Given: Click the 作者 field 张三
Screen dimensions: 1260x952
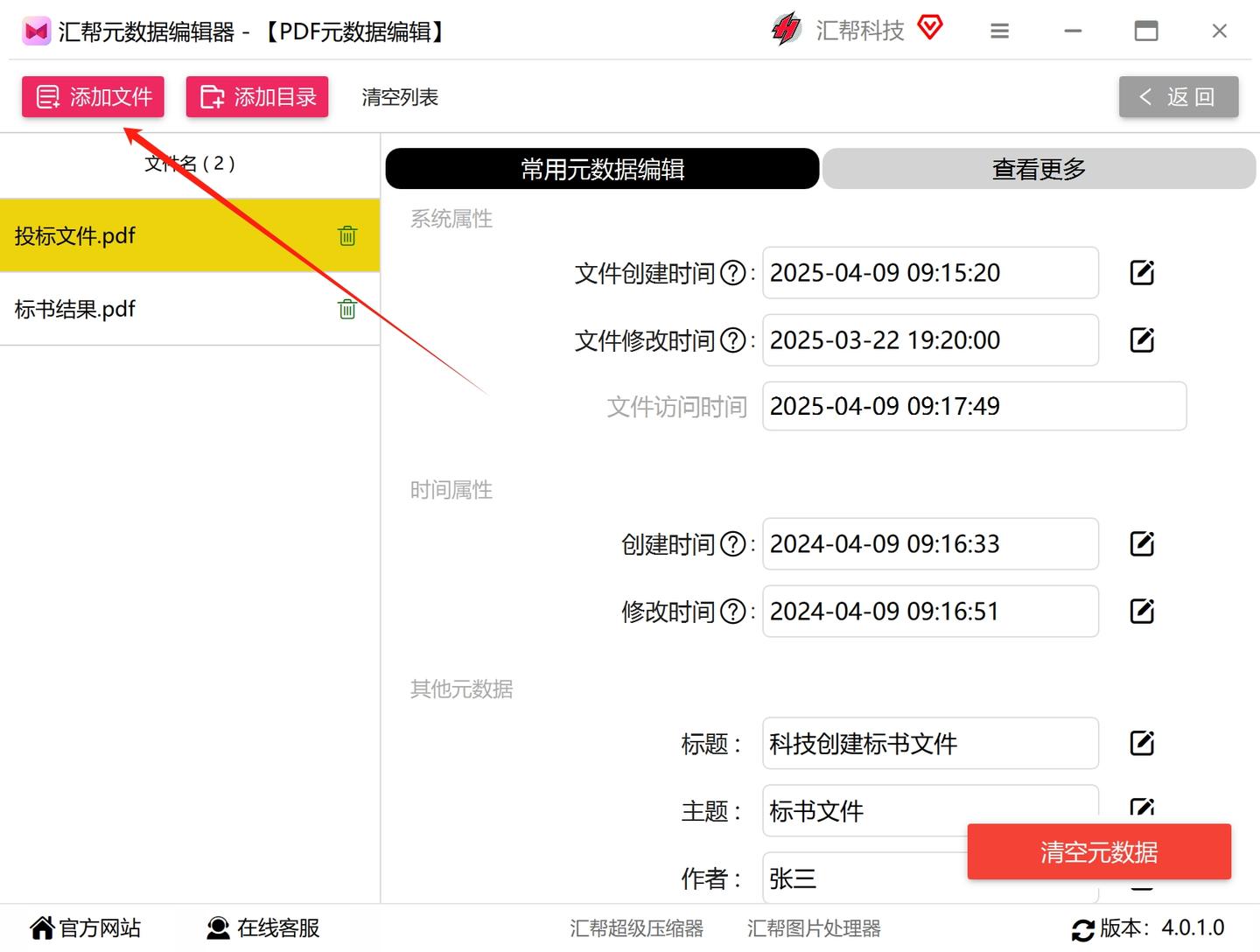Looking at the screenshot, I should [930, 878].
